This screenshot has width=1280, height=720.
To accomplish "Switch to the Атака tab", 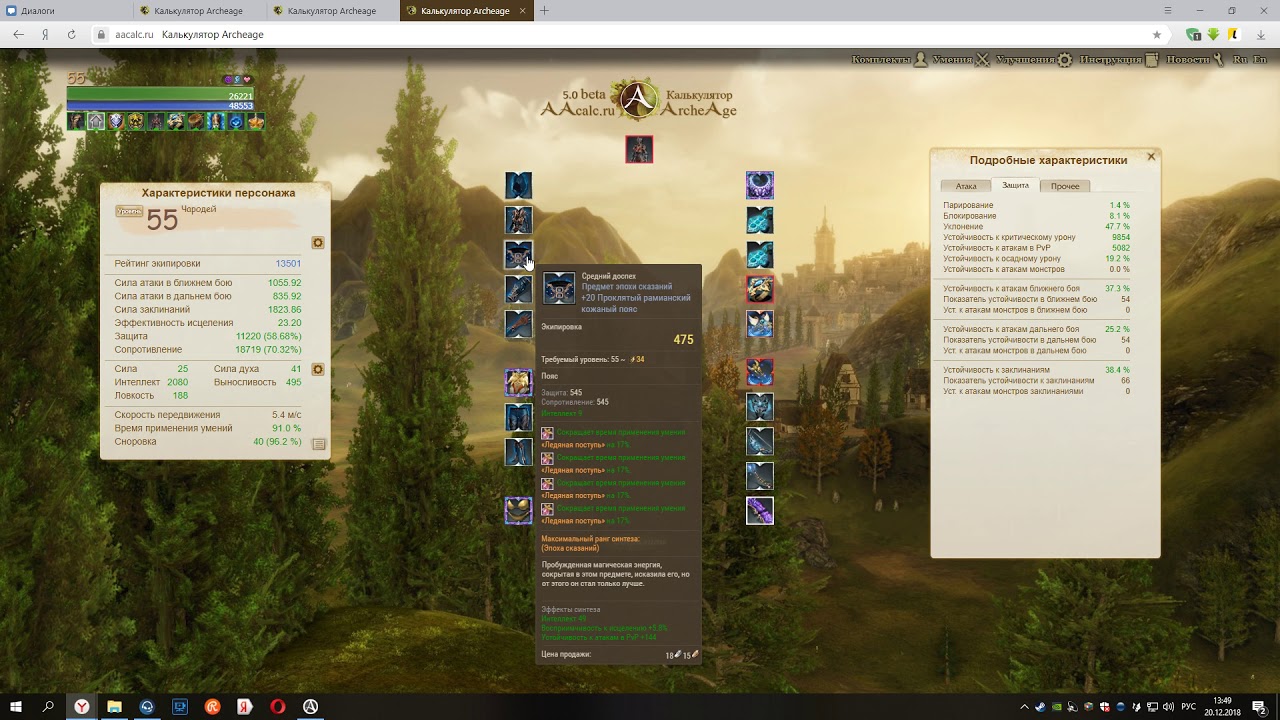I will click(x=966, y=186).
